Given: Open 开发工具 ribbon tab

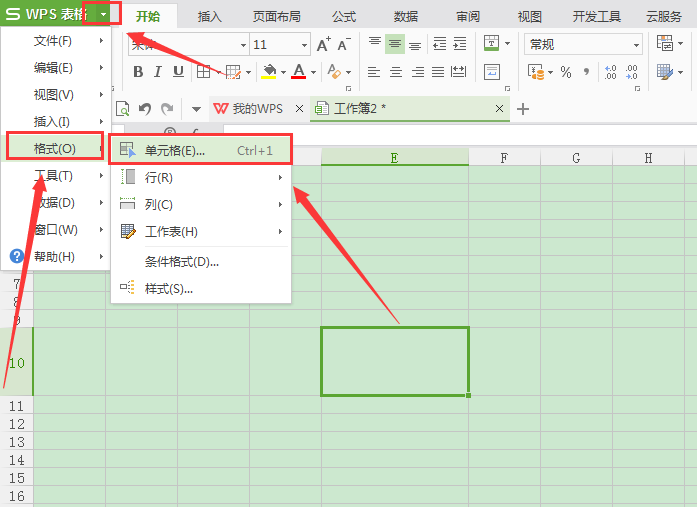Looking at the screenshot, I should 597,17.
